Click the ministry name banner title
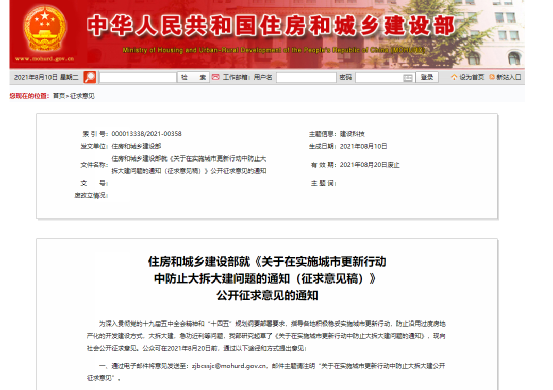 click(271, 26)
